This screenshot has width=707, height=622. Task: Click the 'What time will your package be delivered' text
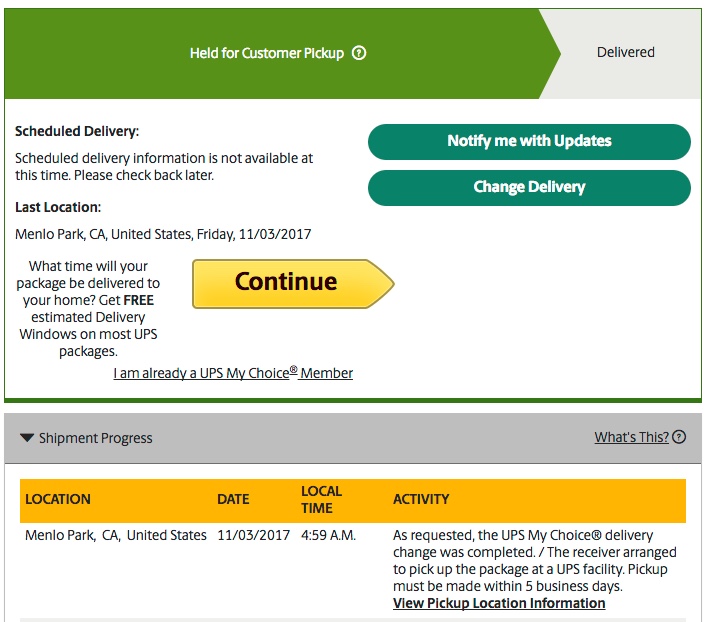[88, 309]
